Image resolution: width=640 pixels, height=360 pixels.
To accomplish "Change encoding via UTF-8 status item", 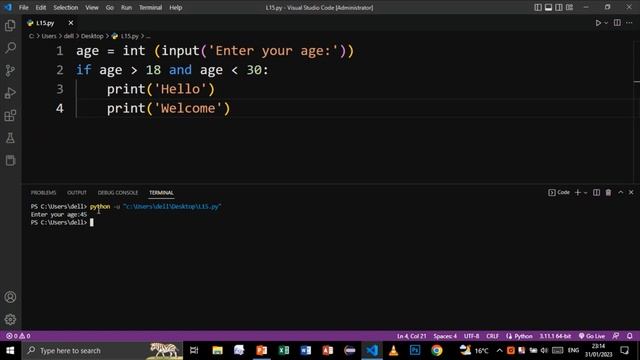I will tap(471, 336).
